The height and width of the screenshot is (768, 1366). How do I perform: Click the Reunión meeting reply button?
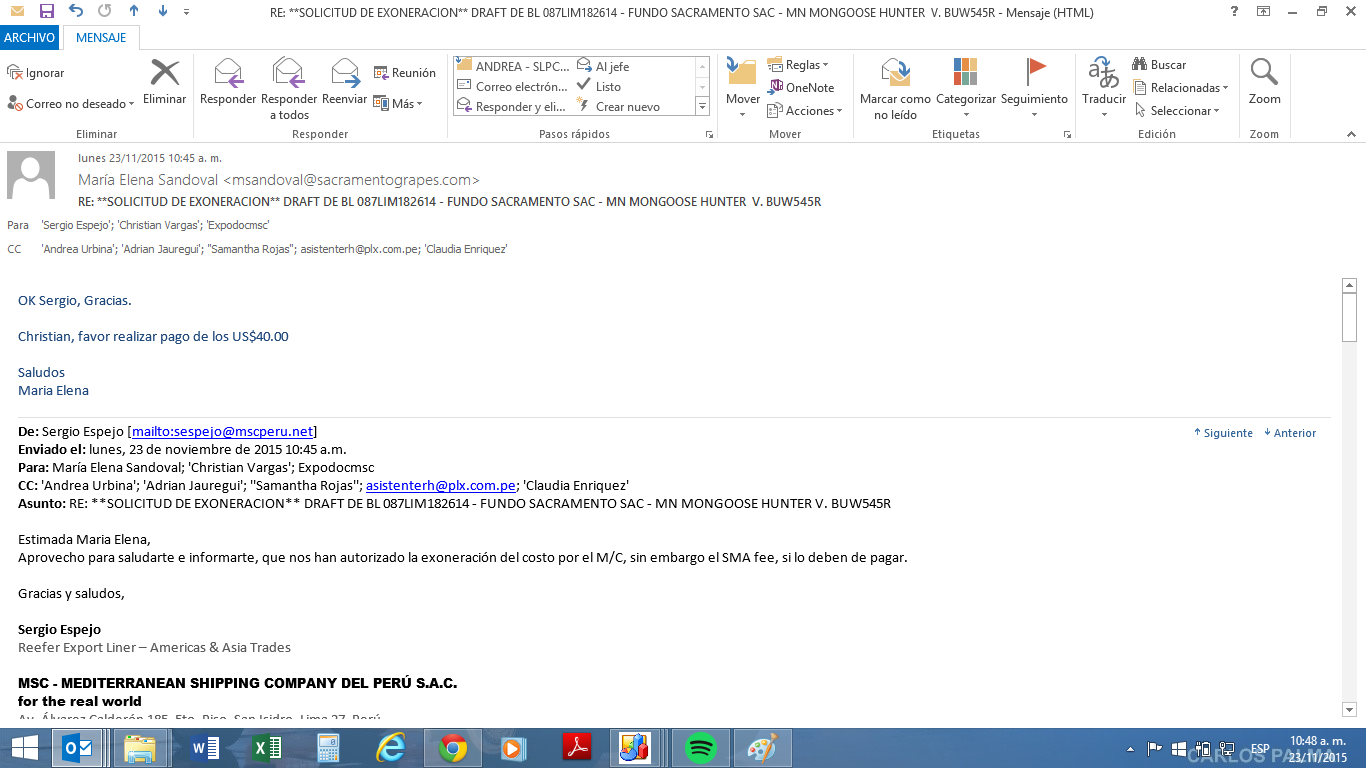pyautogui.click(x=405, y=73)
